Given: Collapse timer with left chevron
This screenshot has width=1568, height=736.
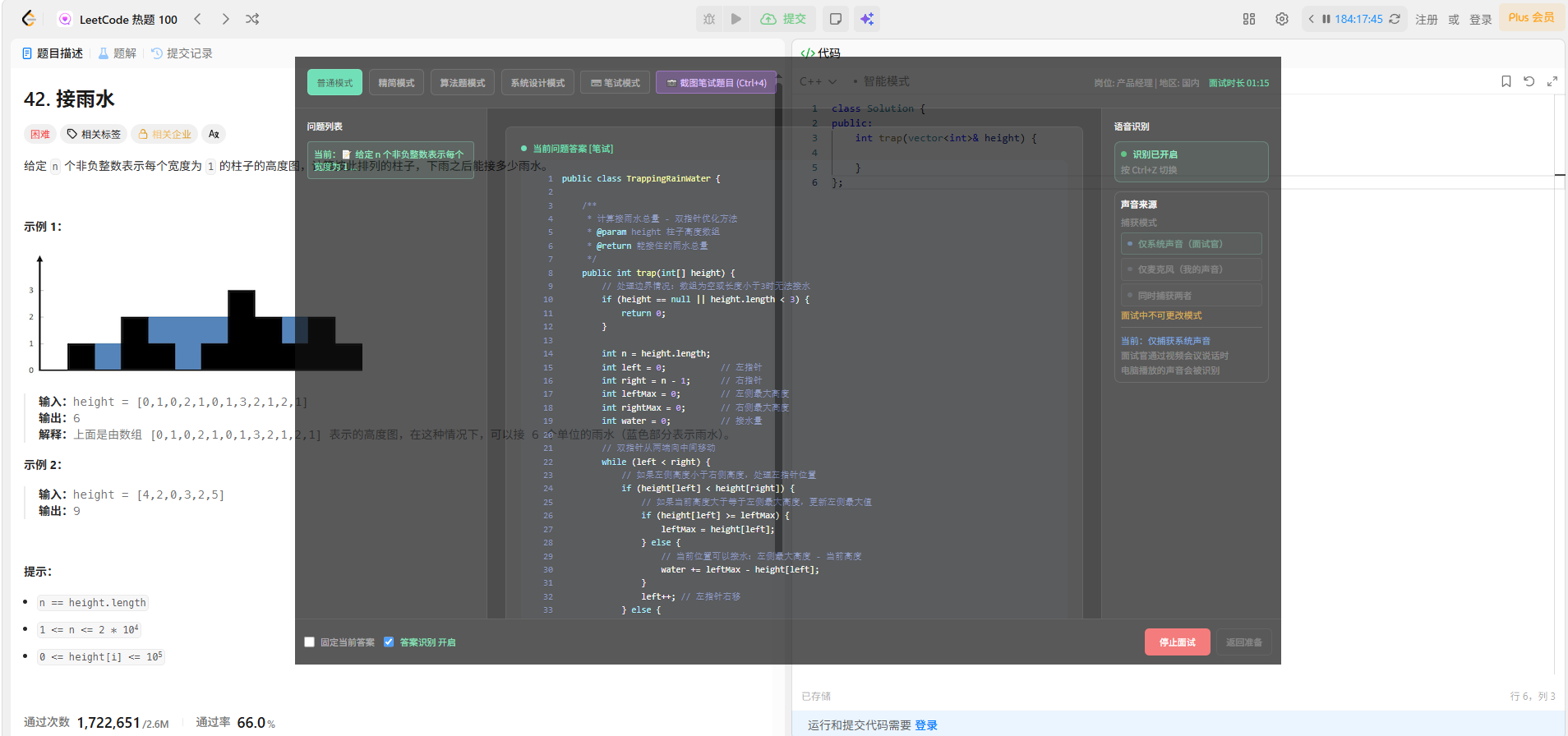Looking at the screenshot, I should click(x=1312, y=19).
